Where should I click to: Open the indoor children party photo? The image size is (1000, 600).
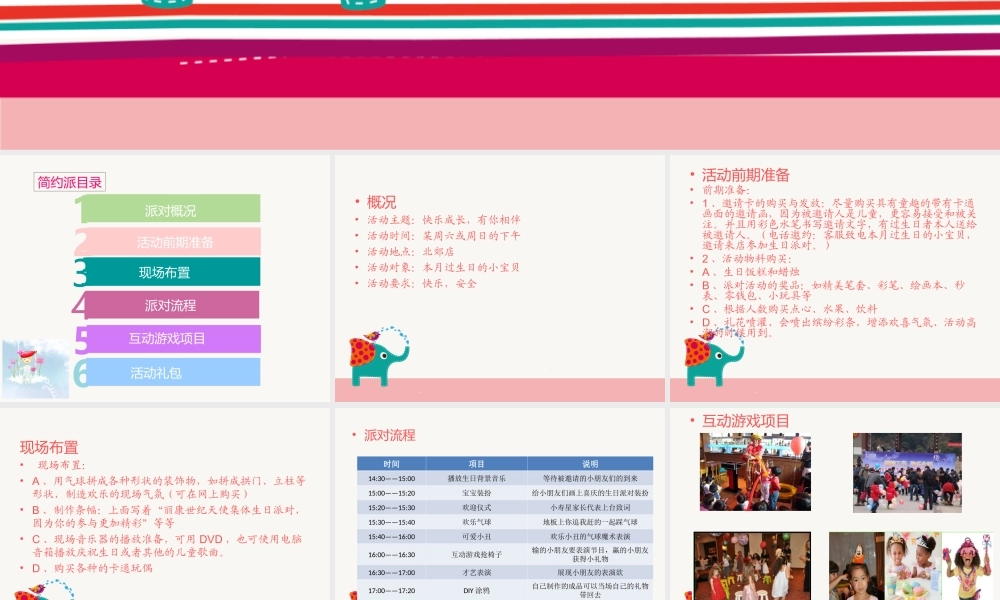tap(753, 566)
